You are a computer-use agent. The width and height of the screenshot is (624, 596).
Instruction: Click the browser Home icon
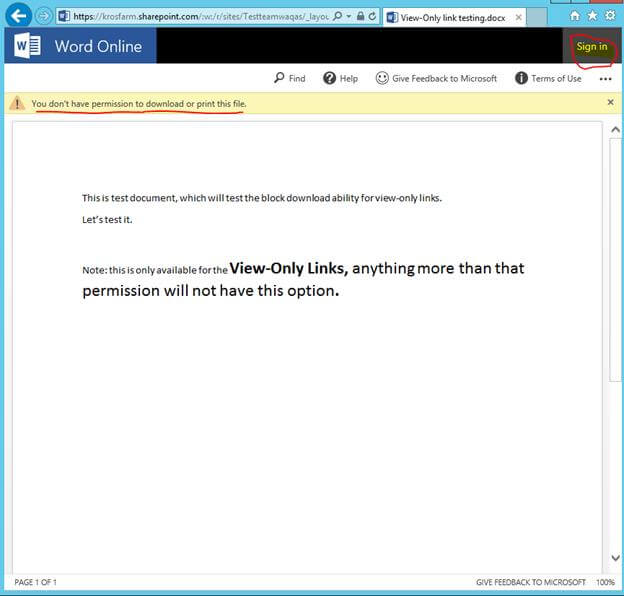point(575,16)
